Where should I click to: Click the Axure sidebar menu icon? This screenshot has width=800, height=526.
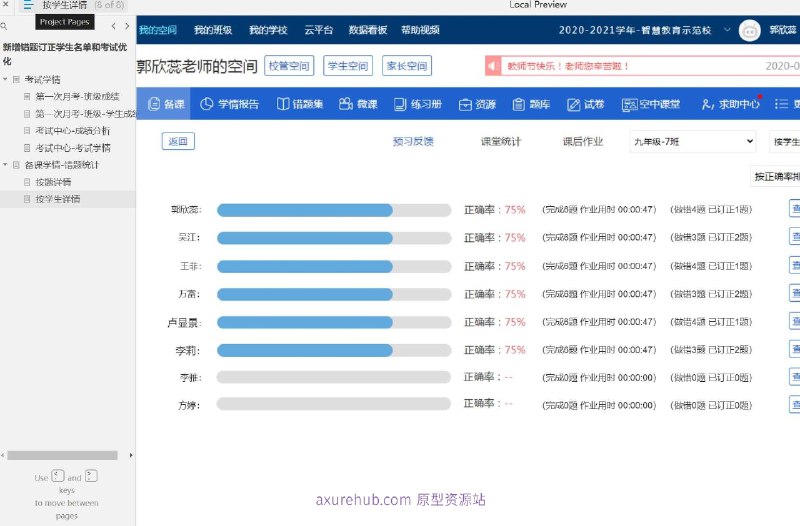28,5
